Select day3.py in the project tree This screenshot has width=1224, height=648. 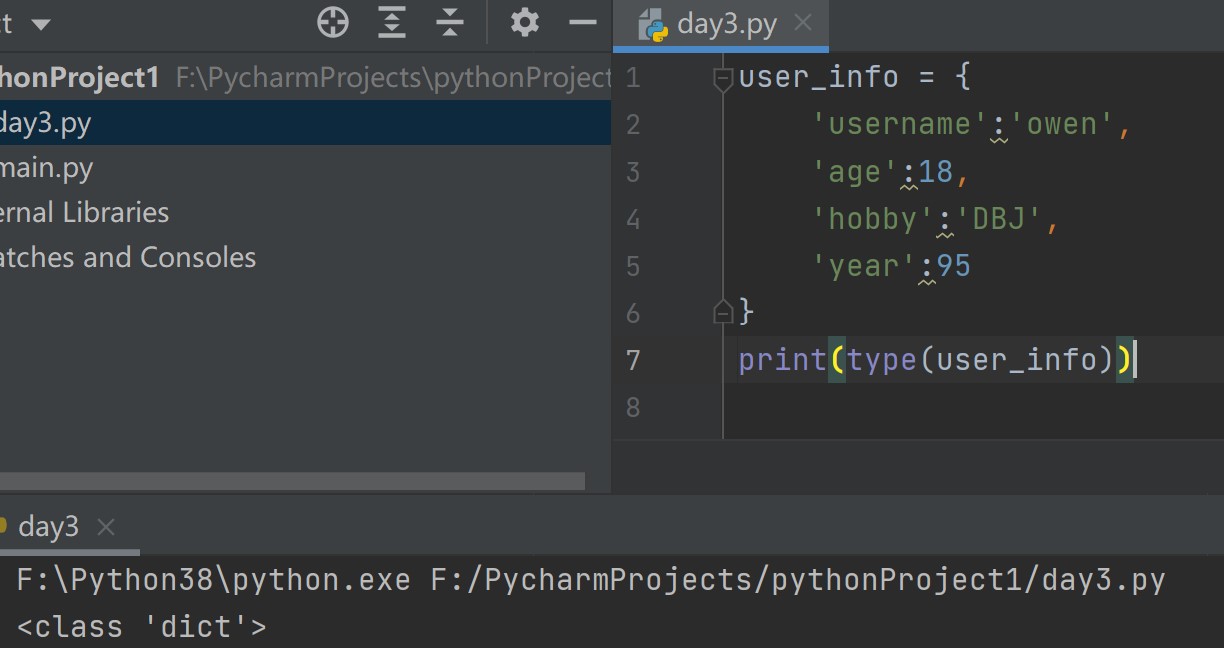pyautogui.click(x=46, y=123)
